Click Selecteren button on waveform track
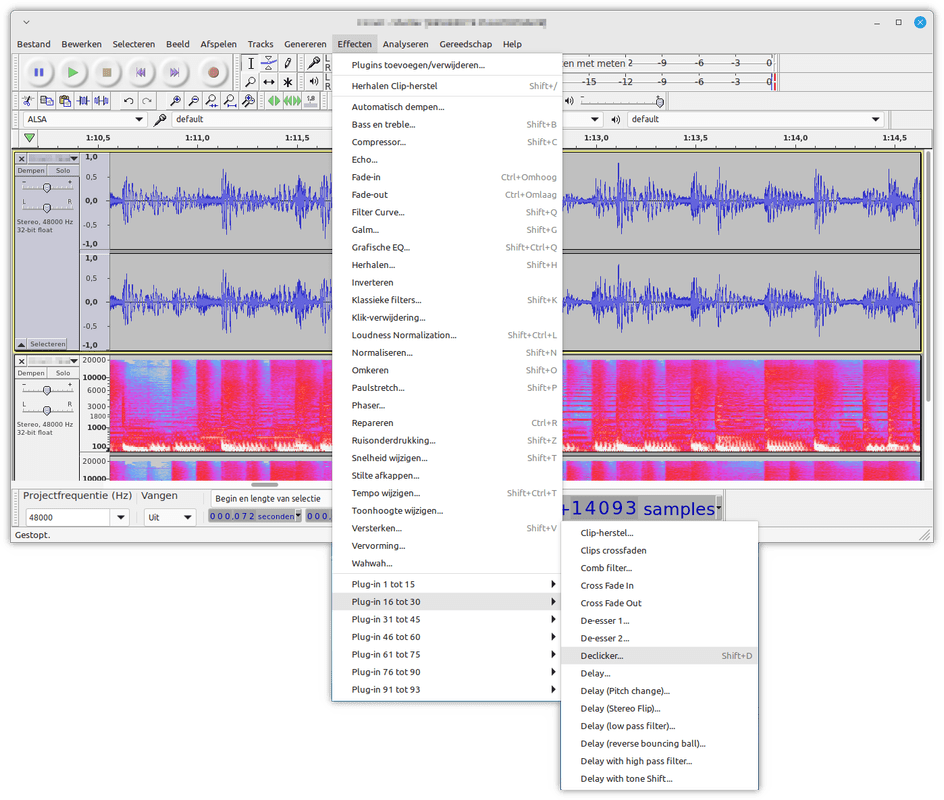The image size is (944, 800). (x=48, y=344)
